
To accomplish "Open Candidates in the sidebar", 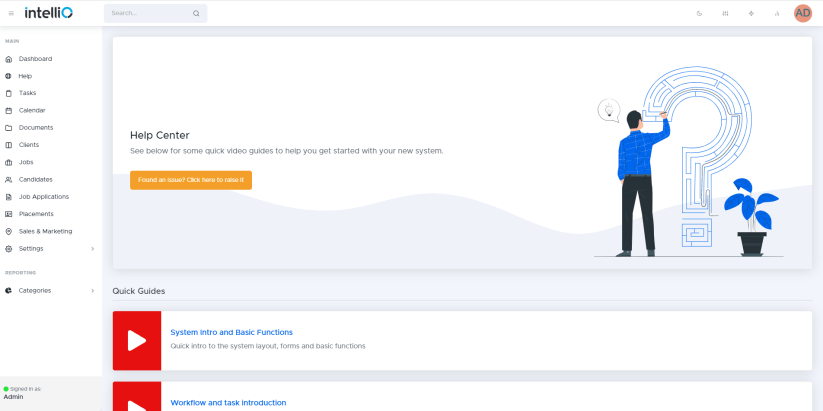I will click(x=35, y=179).
